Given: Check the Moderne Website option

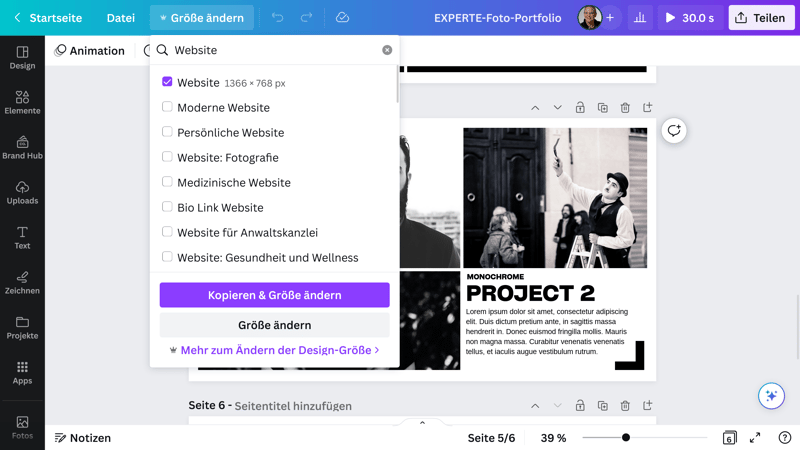Looking at the screenshot, I should click(x=167, y=107).
